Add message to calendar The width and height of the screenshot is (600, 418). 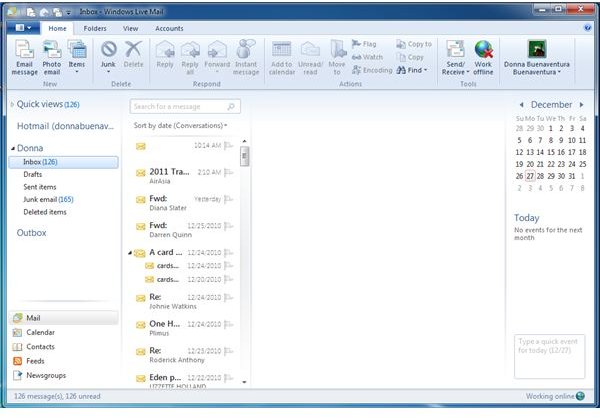coord(282,58)
